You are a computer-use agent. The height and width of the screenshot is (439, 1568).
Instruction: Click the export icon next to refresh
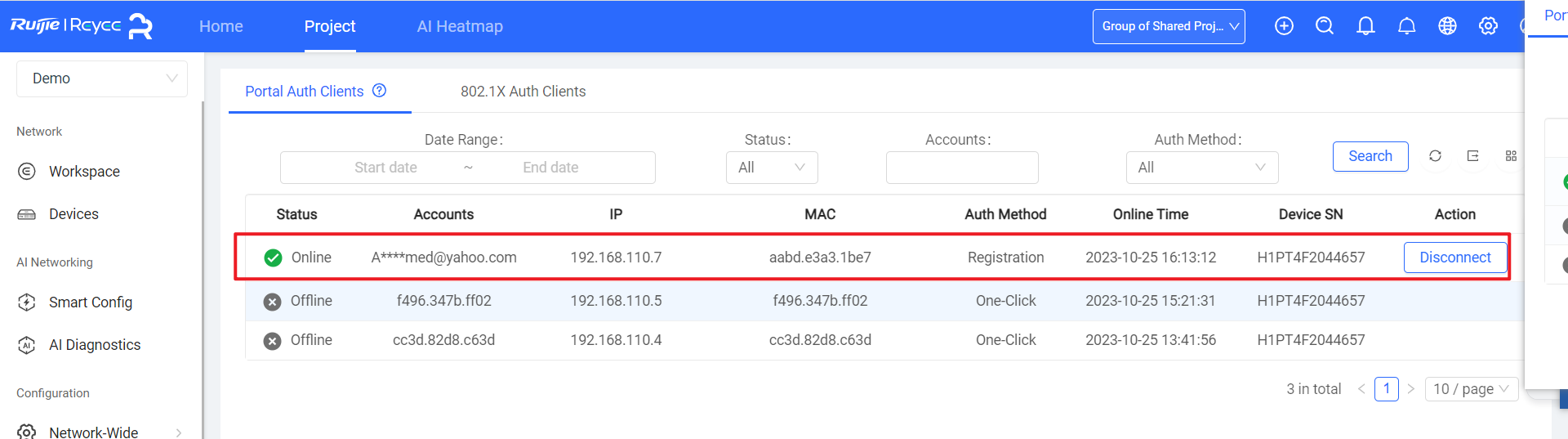1473,156
